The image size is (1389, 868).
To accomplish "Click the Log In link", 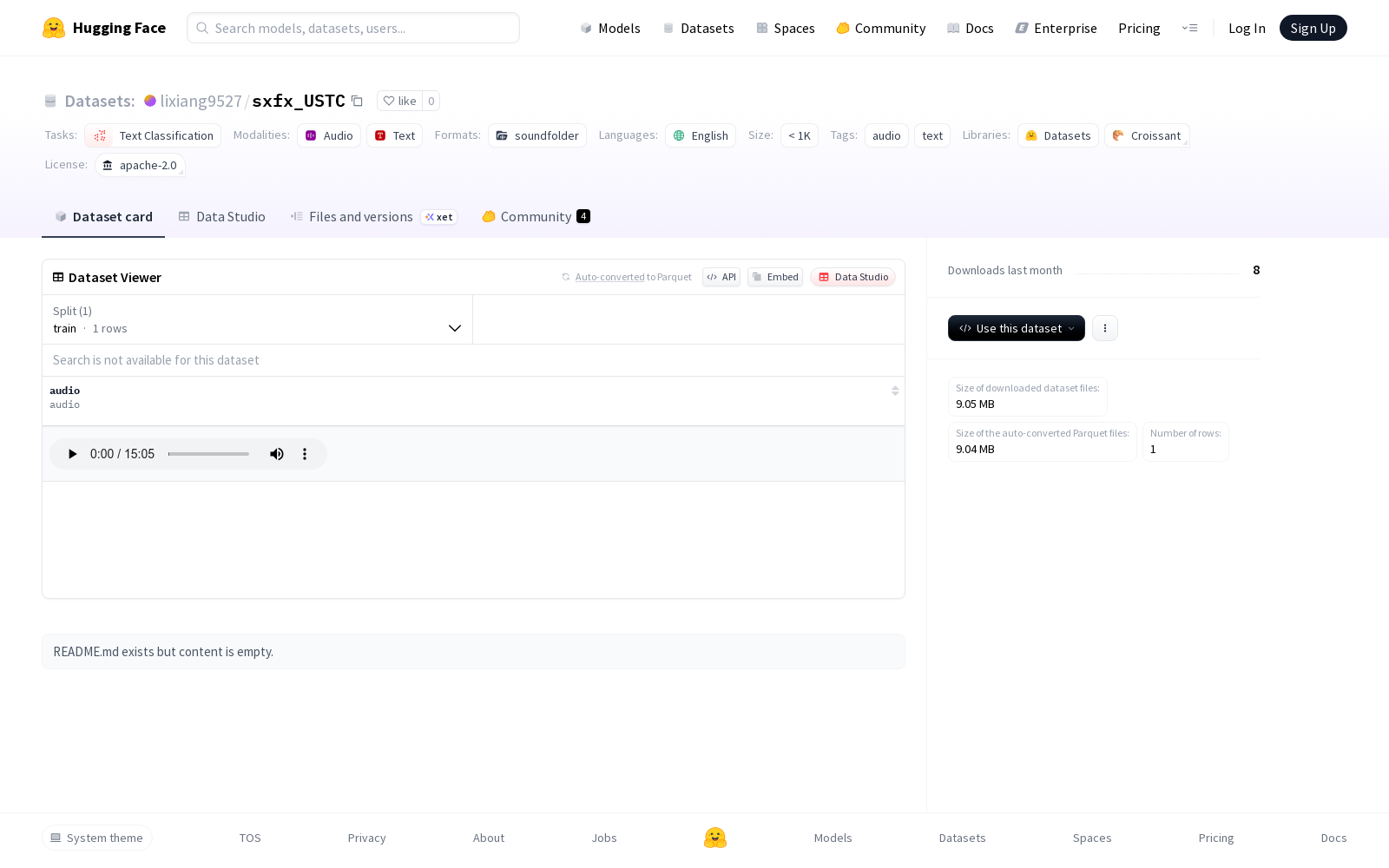I will pyautogui.click(x=1247, y=28).
